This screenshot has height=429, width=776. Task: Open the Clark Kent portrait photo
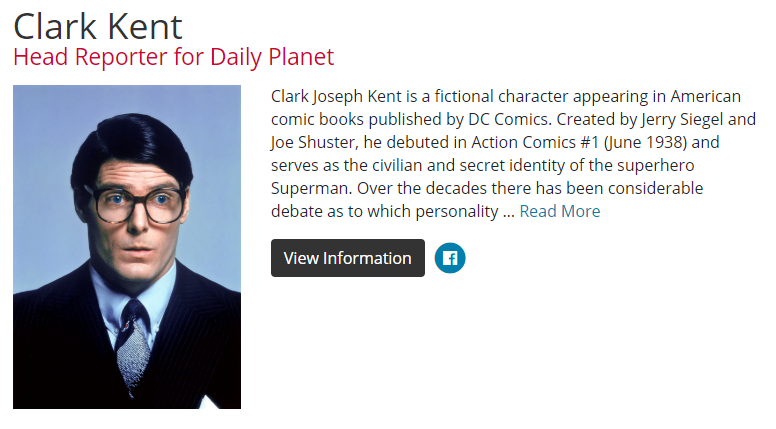[127, 247]
